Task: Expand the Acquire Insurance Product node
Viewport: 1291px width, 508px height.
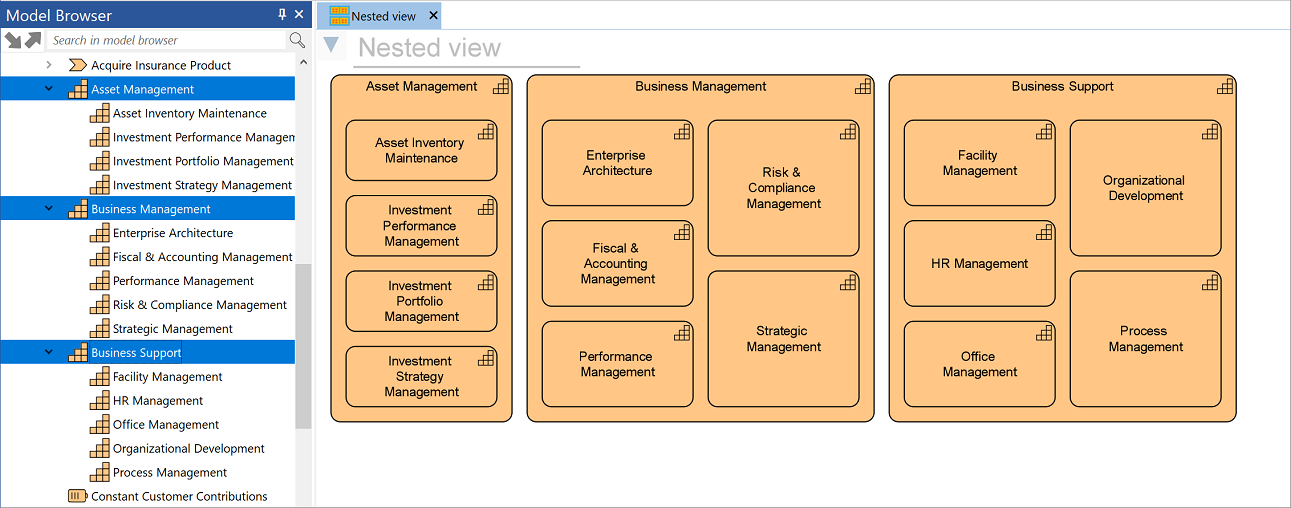Action: coord(49,65)
